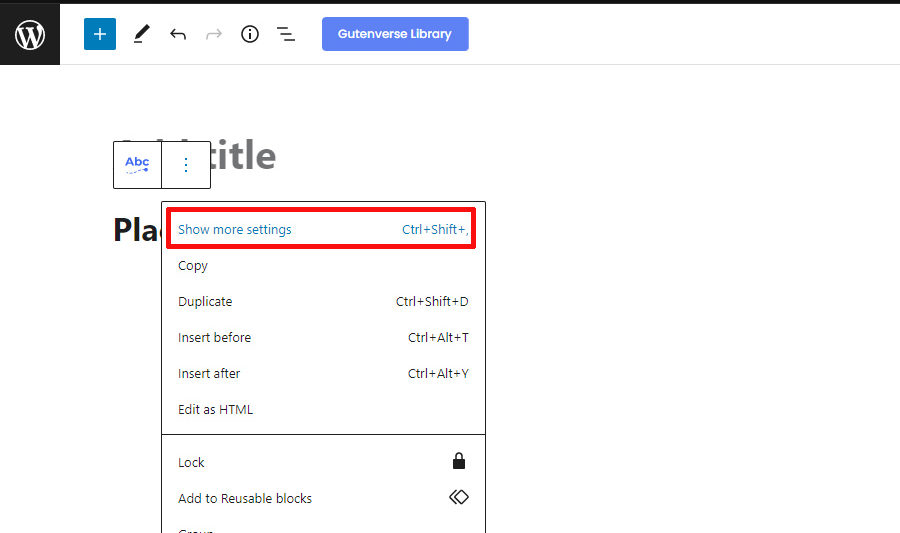900x533 pixels.
Task: Select the Edit pencil tool
Action: (141, 34)
